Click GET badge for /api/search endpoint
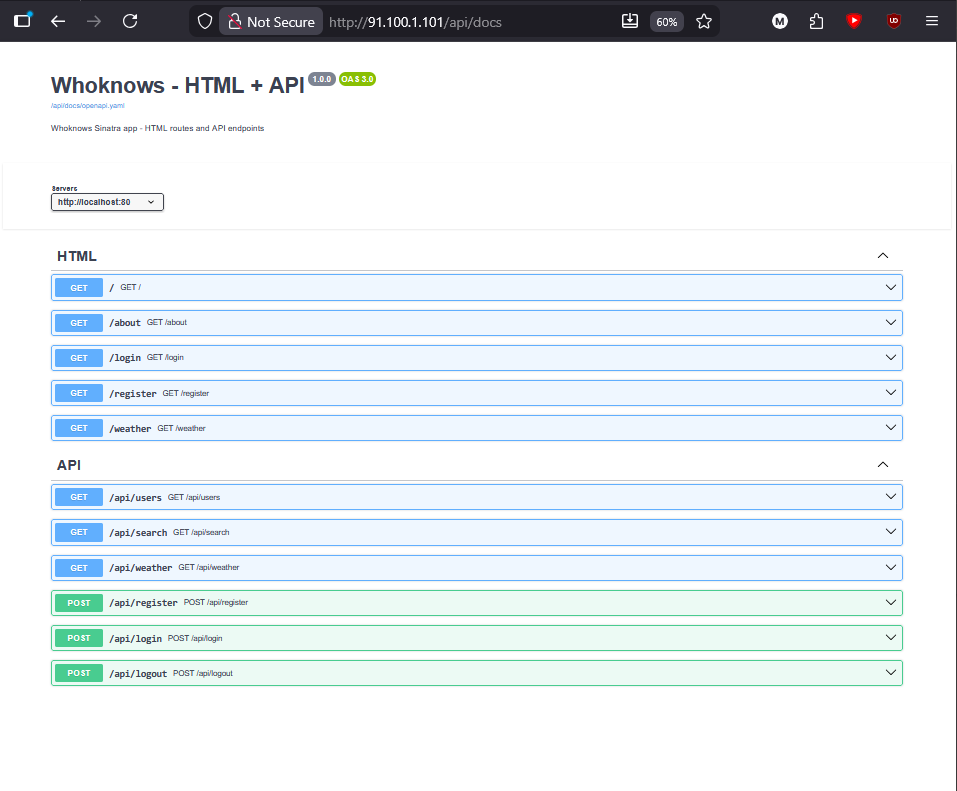The image size is (957, 791). tap(79, 532)
